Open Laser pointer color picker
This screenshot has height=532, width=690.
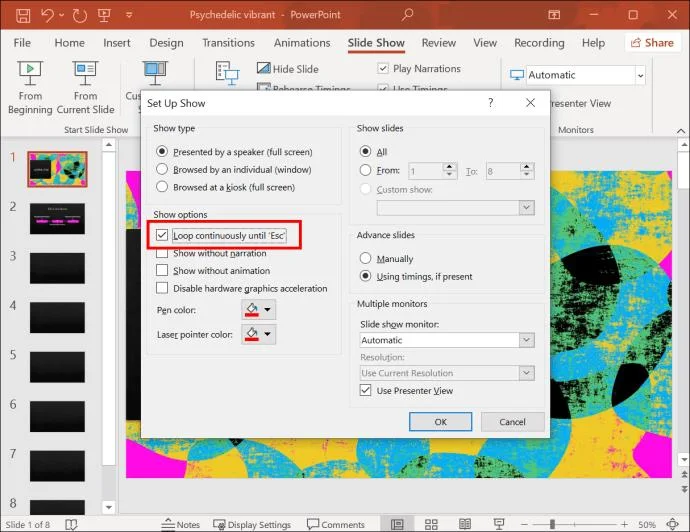pyautogui.click(x=259, y=334)
